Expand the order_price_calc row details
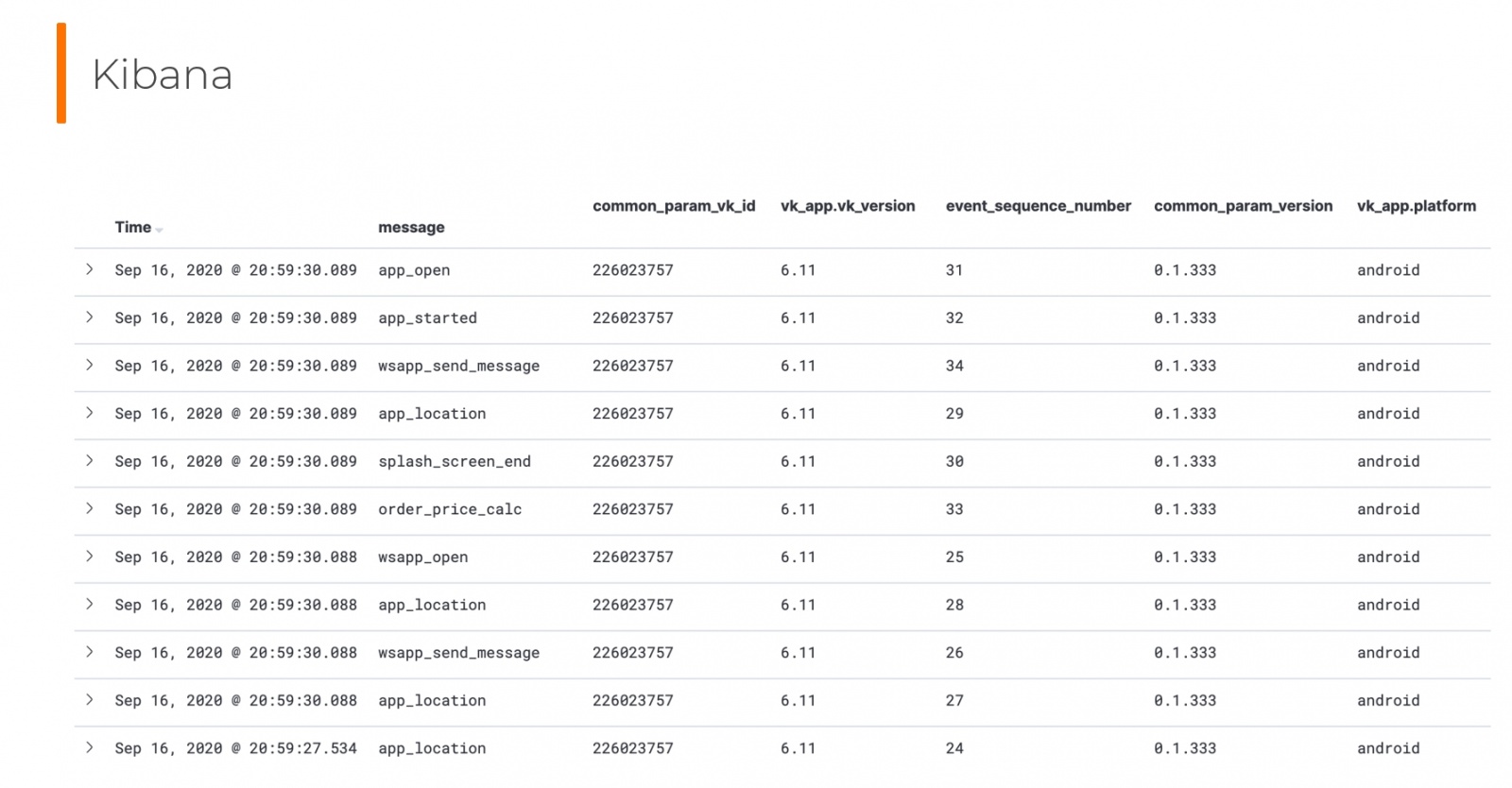Viewport: 1512px width, 788px height. [90, 508]
